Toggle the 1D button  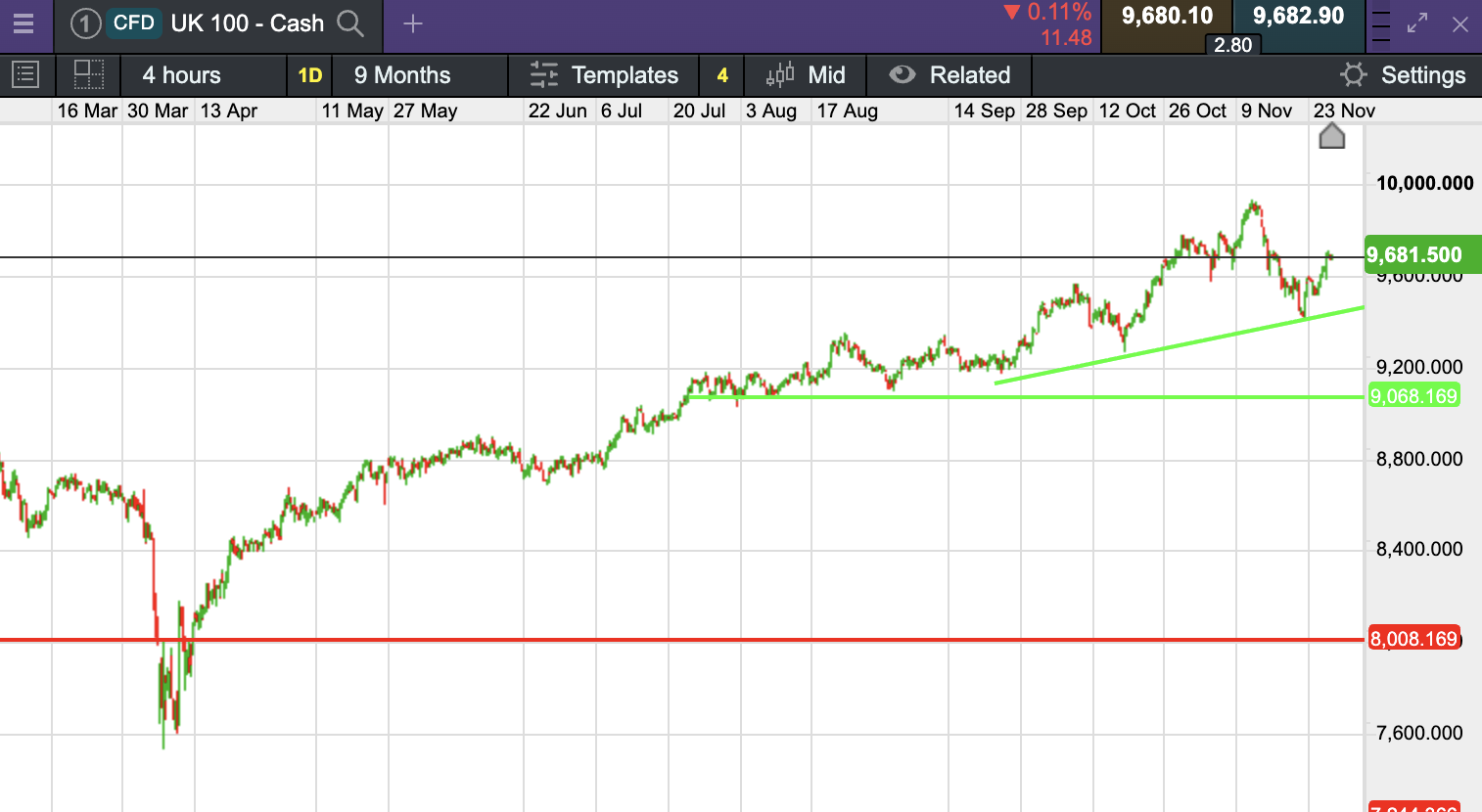(309, 75)
